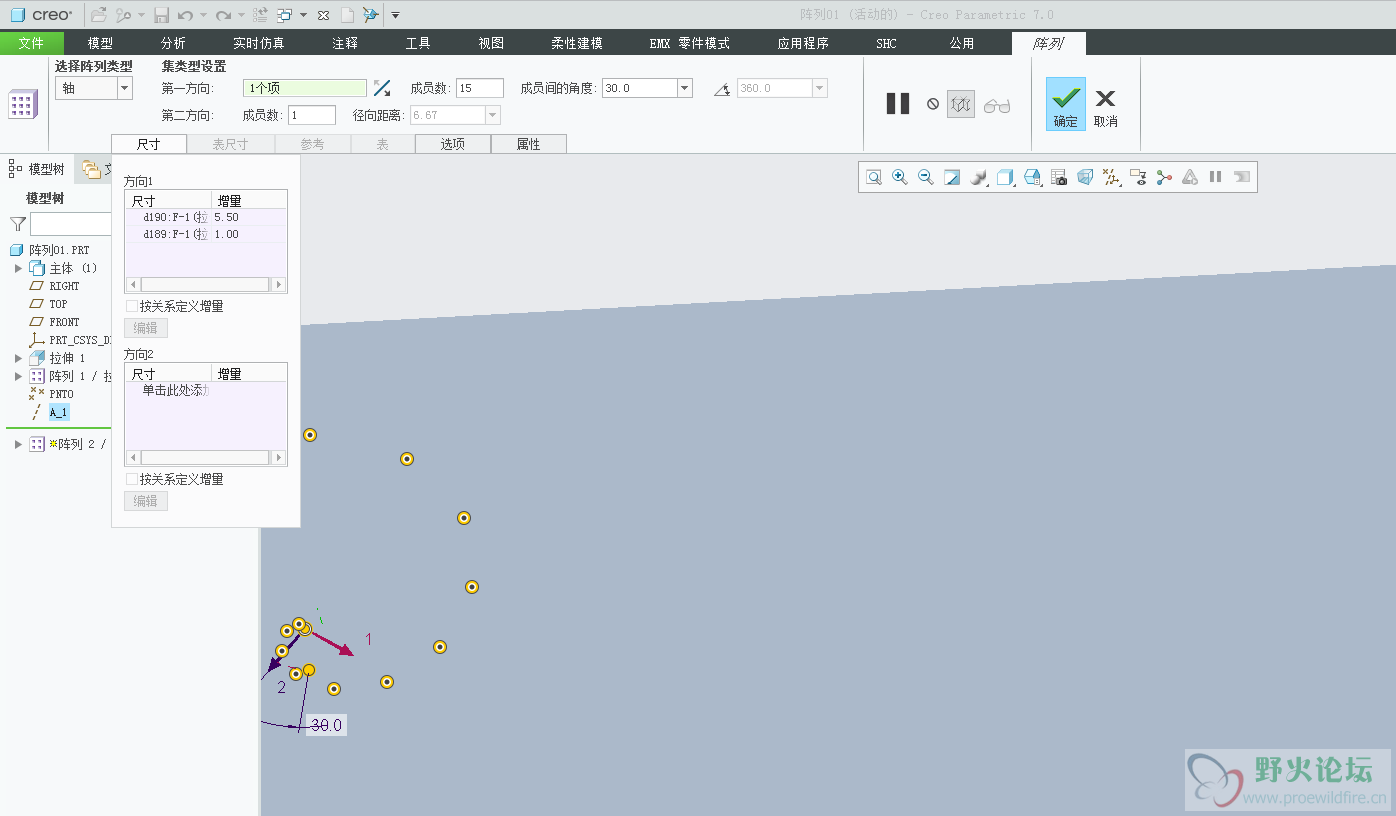Switch to the 柔性建模 ribbon tab
1396x816 pixels.
tap(577, 43)
